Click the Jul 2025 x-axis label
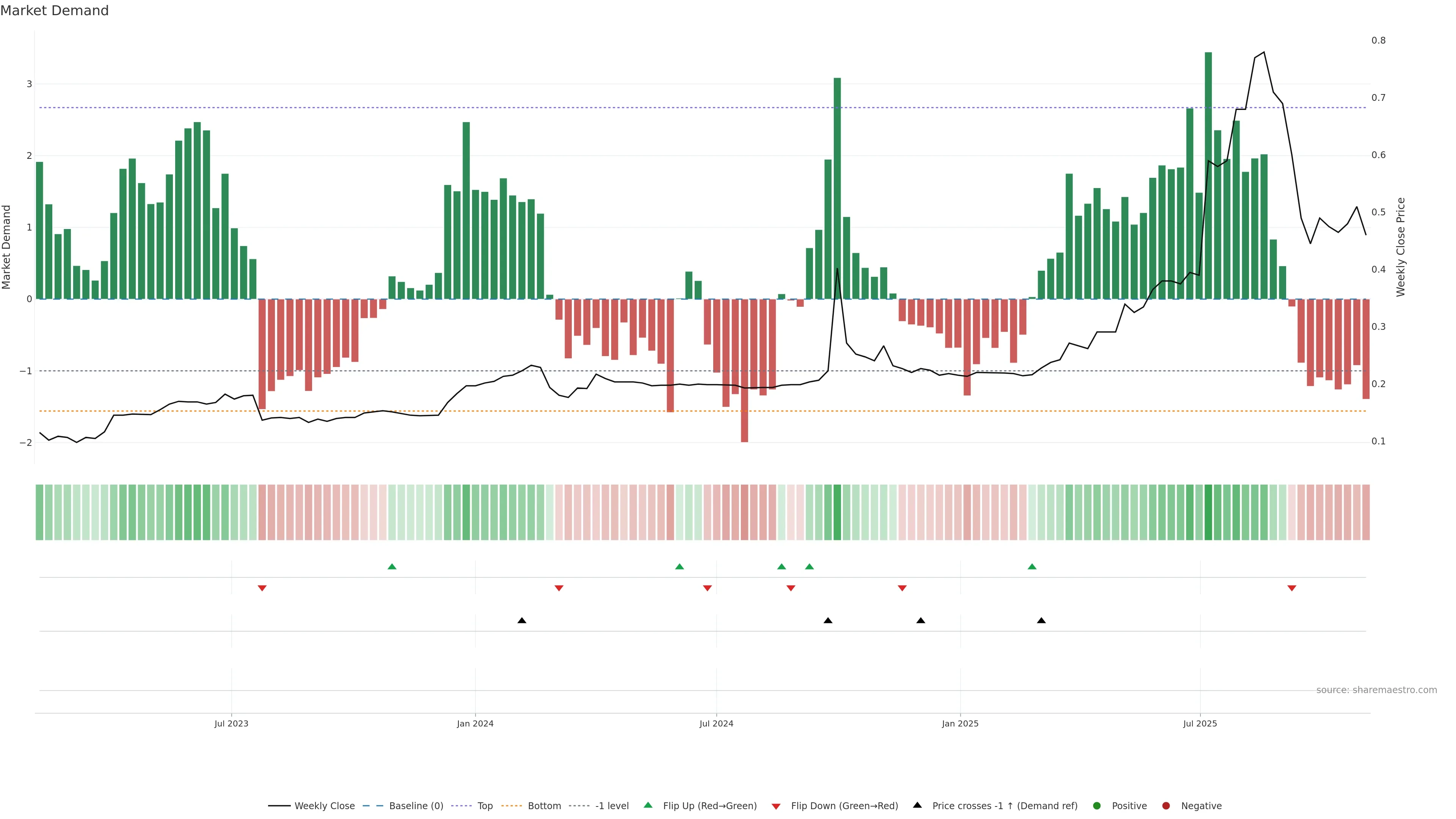The image size is (1456, 819). coord(1200,723)
